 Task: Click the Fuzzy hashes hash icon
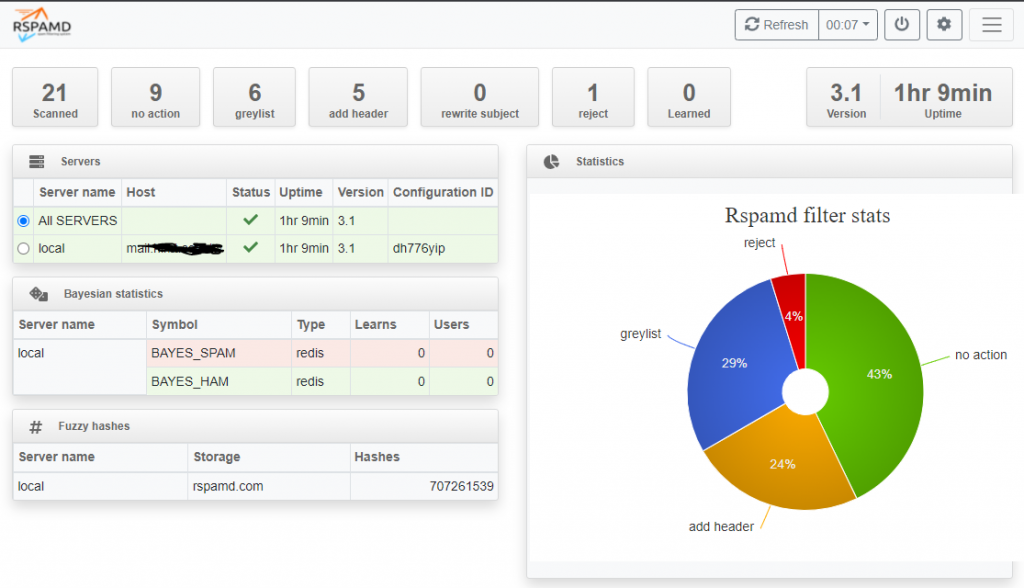point(35,427)
